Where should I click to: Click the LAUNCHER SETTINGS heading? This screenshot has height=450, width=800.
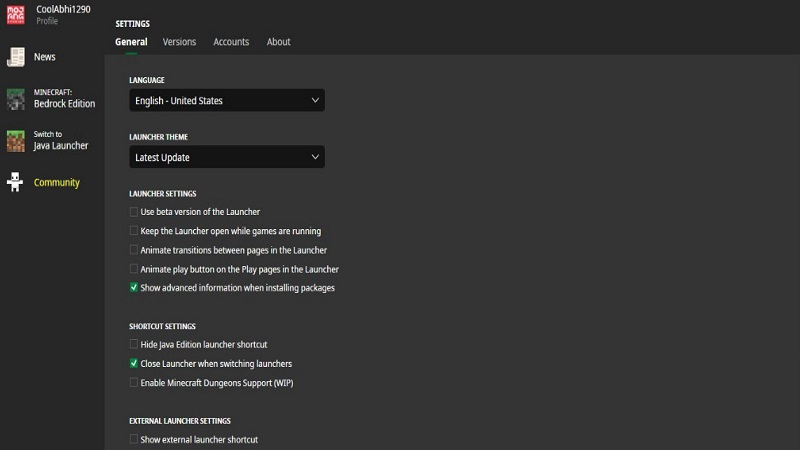(163, 193)
